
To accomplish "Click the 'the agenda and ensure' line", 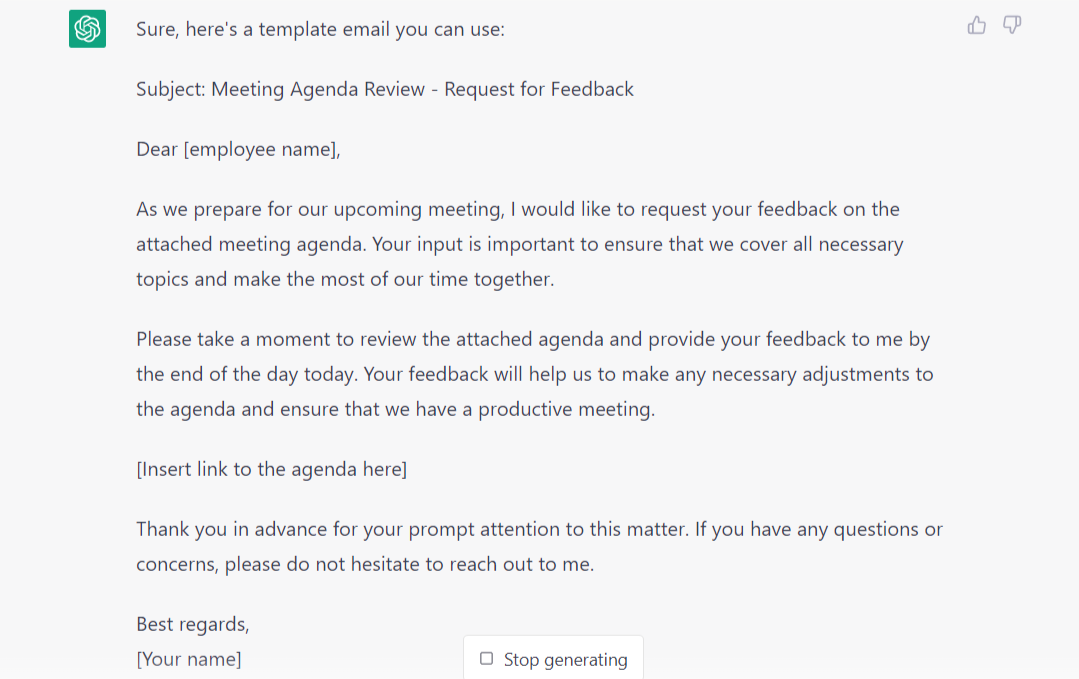I will tap(395, 409).
